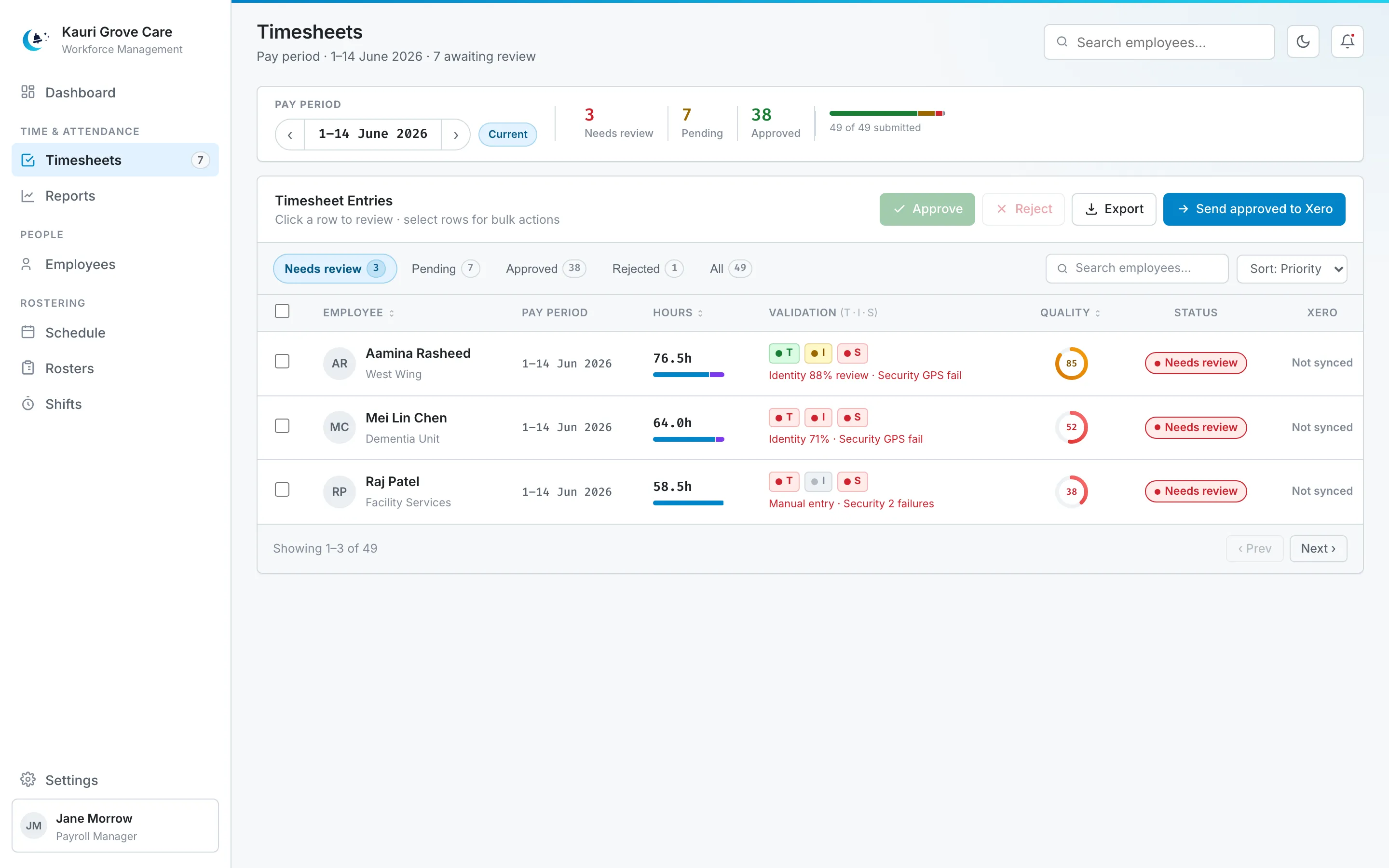Click the table search employees field
The width and height of the screenshot is (1389, 868).
tap(1136, 268)
